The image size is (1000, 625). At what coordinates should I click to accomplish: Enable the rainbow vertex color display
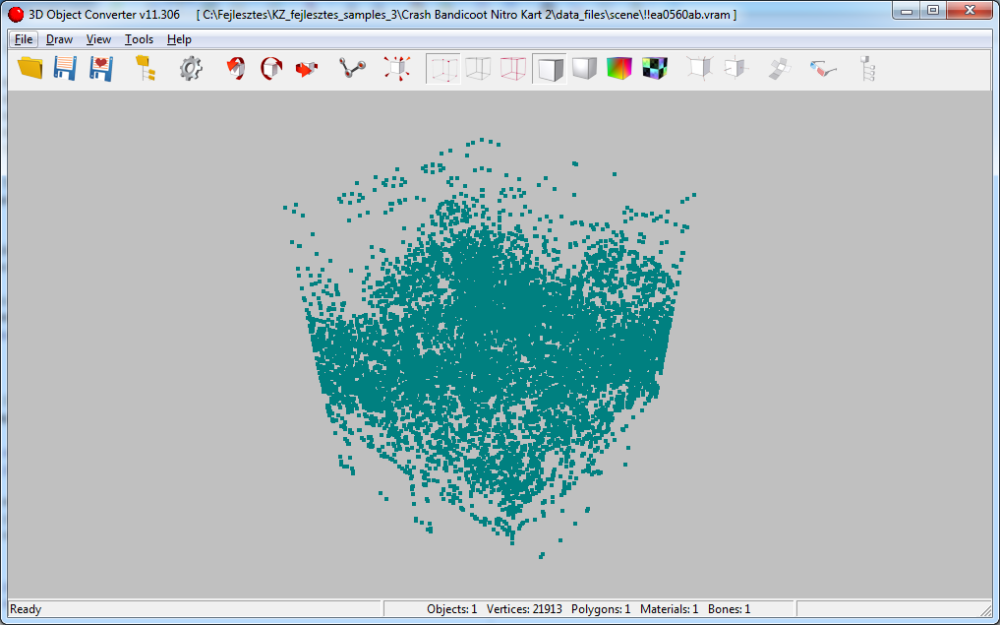click(619, 68)
